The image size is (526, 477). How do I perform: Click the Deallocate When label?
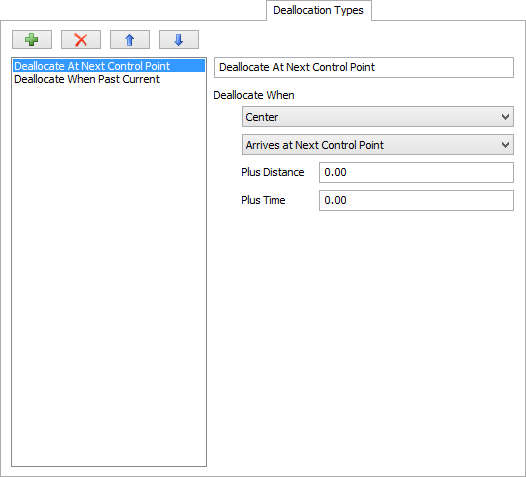254,95
